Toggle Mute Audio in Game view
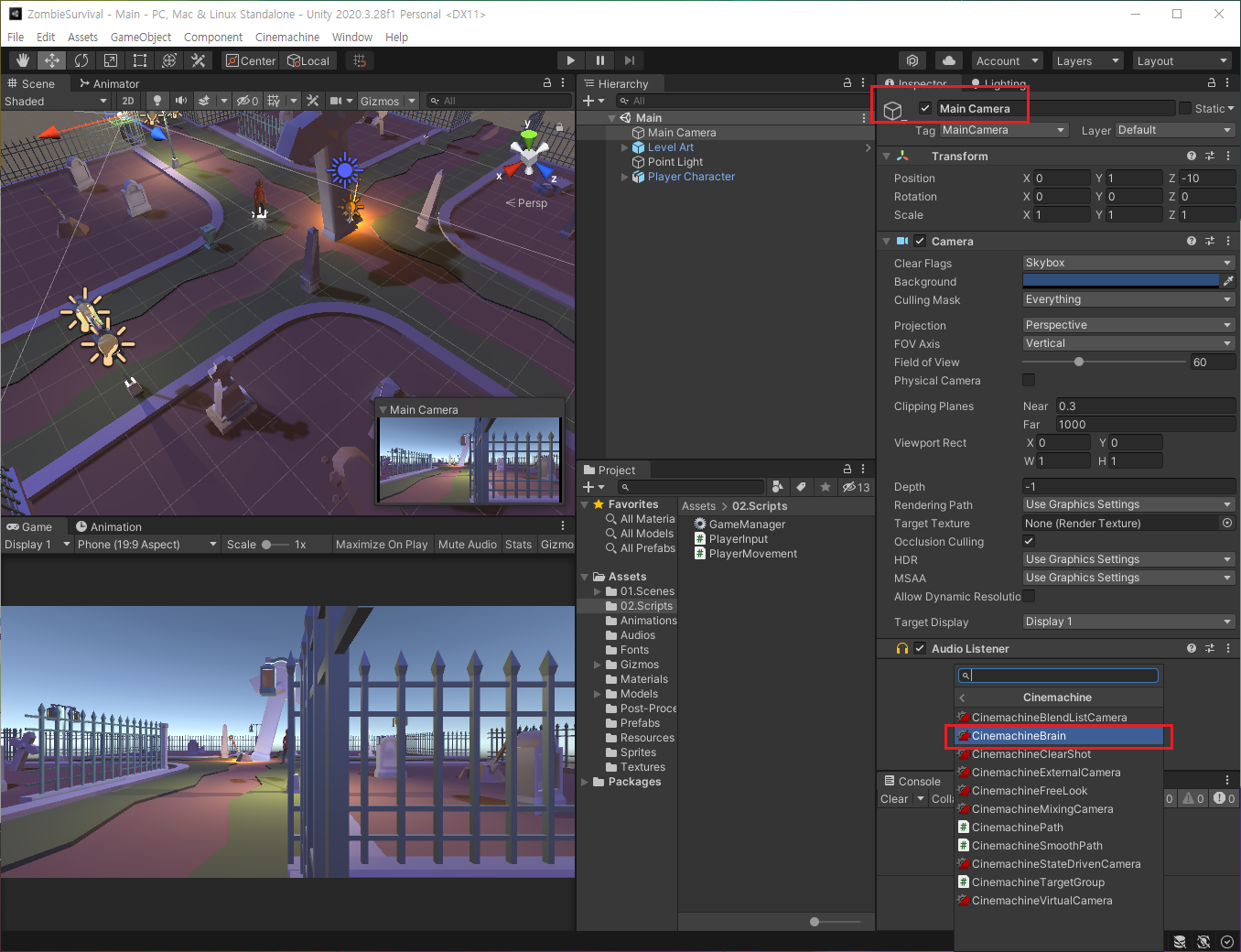1241x952 pixels. [x=468, y=544]
